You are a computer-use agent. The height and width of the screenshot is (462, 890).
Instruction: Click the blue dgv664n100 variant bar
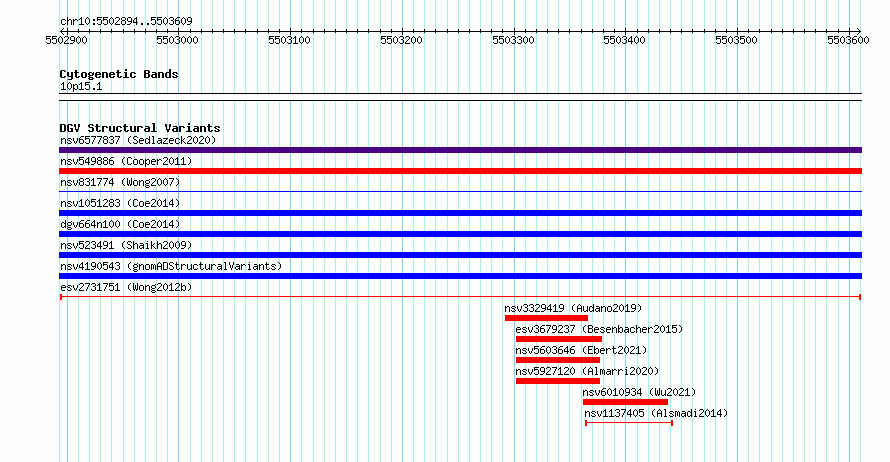point(460,234)
